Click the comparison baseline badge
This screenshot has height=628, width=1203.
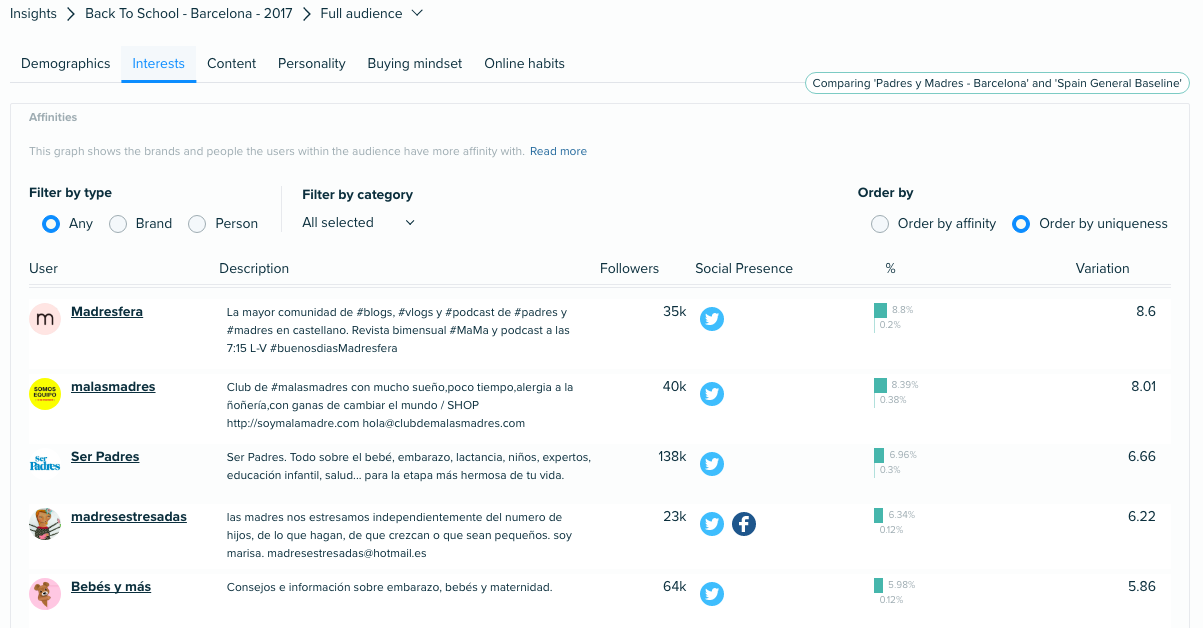[x=997, y=84]
